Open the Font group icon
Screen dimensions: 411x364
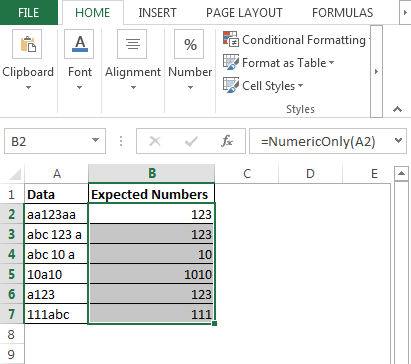click(79, 44)
